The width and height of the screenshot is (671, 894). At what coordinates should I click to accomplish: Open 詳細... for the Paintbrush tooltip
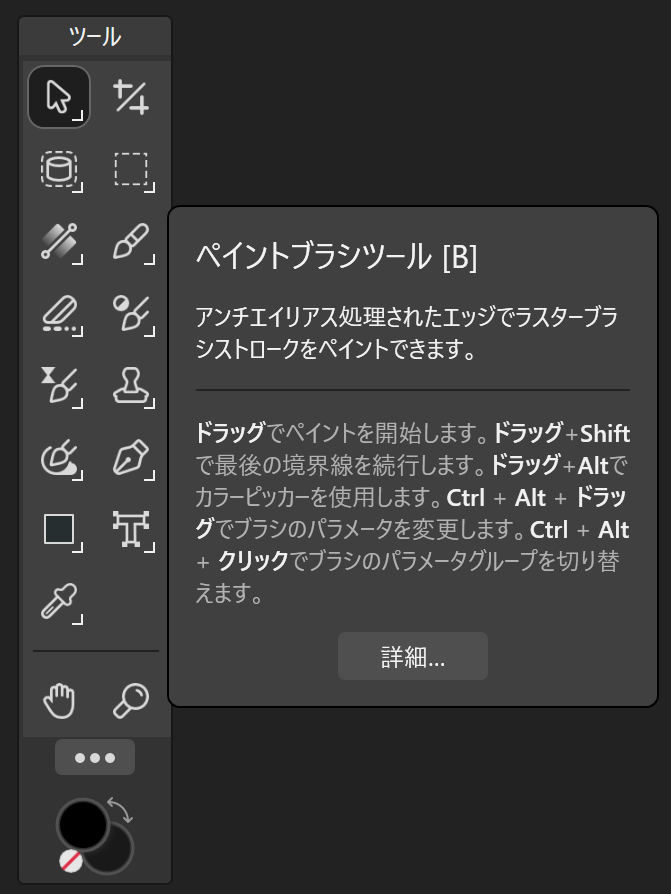(x=412, y=656)
